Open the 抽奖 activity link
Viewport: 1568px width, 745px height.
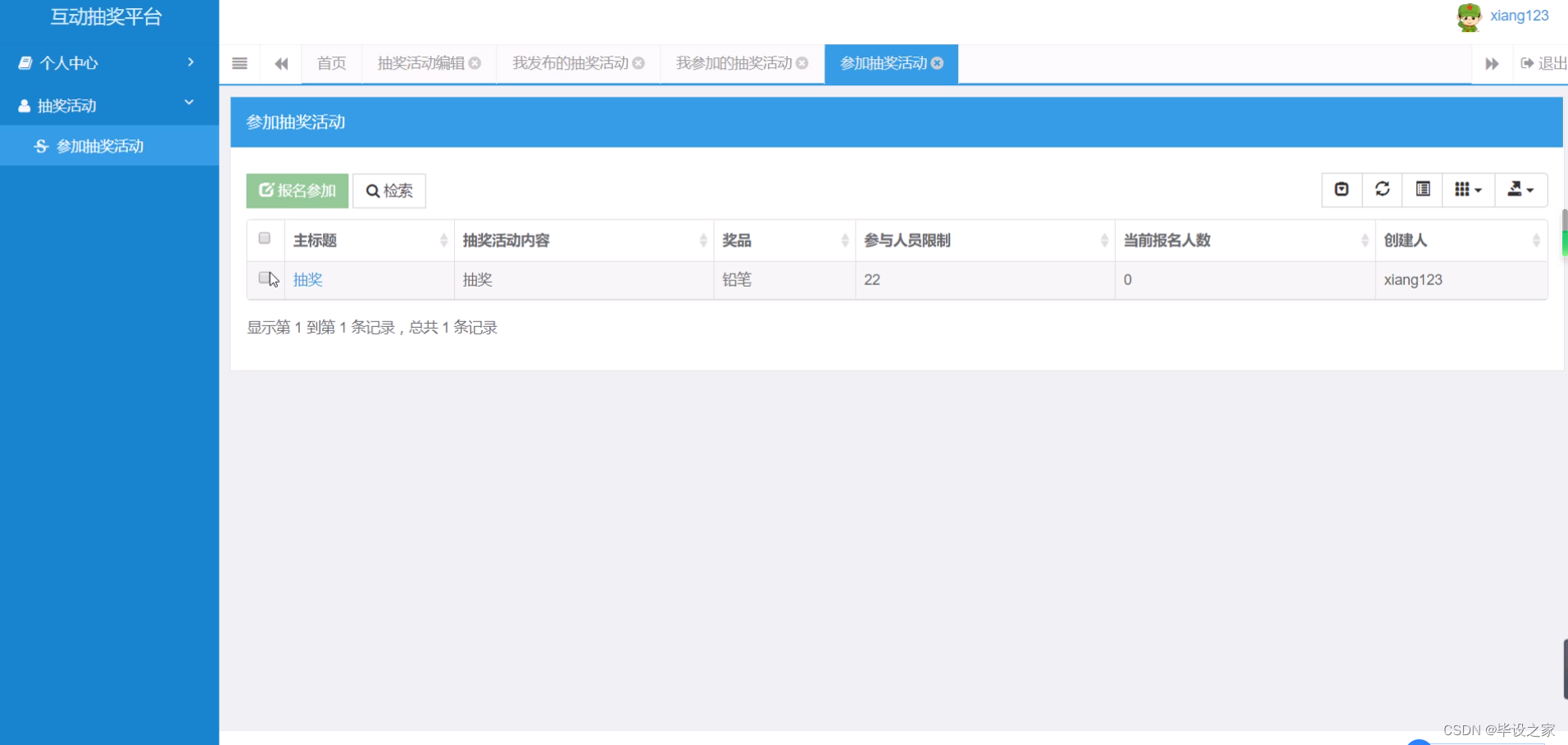coord(308,279)
